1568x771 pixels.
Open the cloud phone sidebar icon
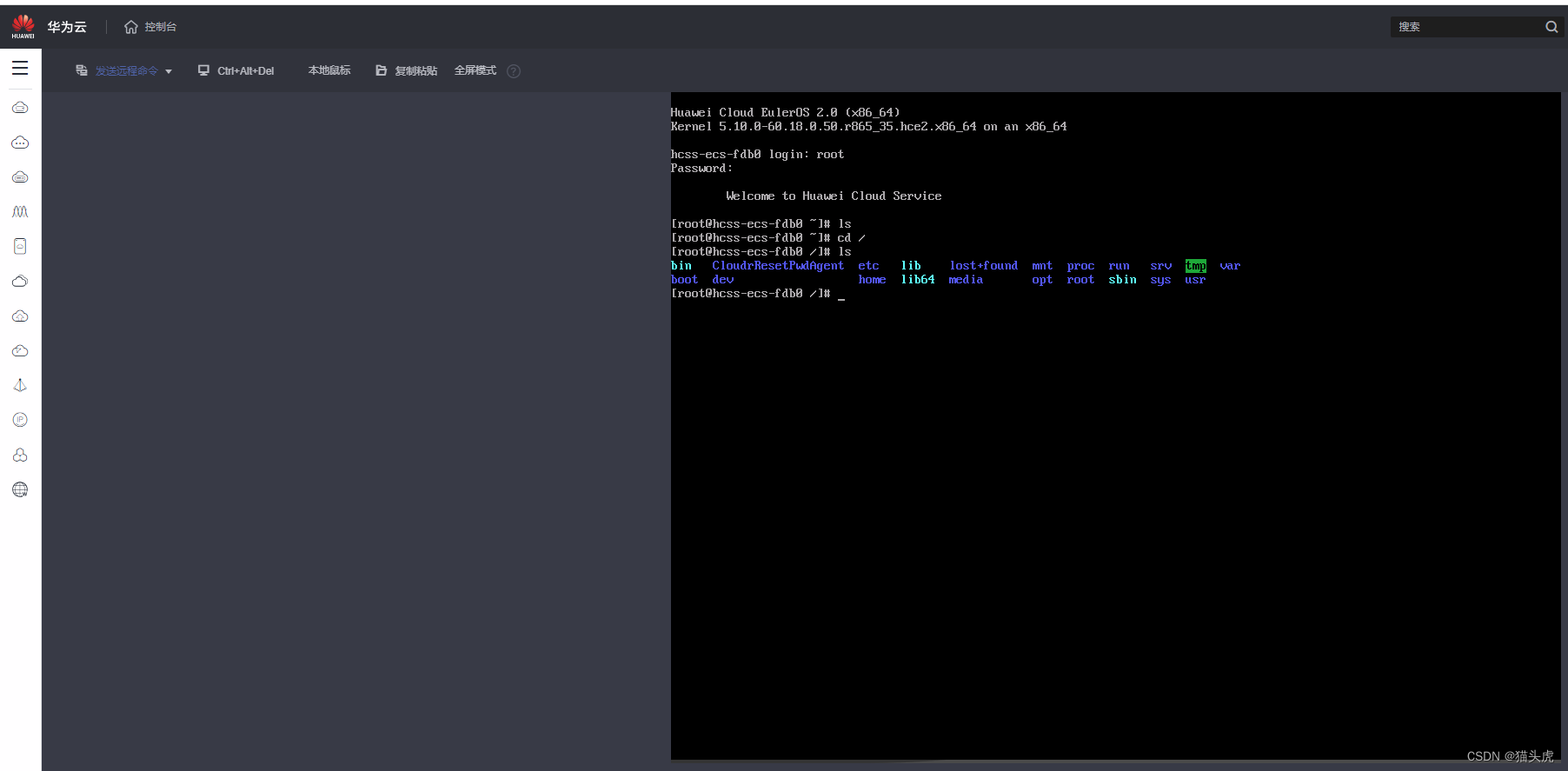20,247
